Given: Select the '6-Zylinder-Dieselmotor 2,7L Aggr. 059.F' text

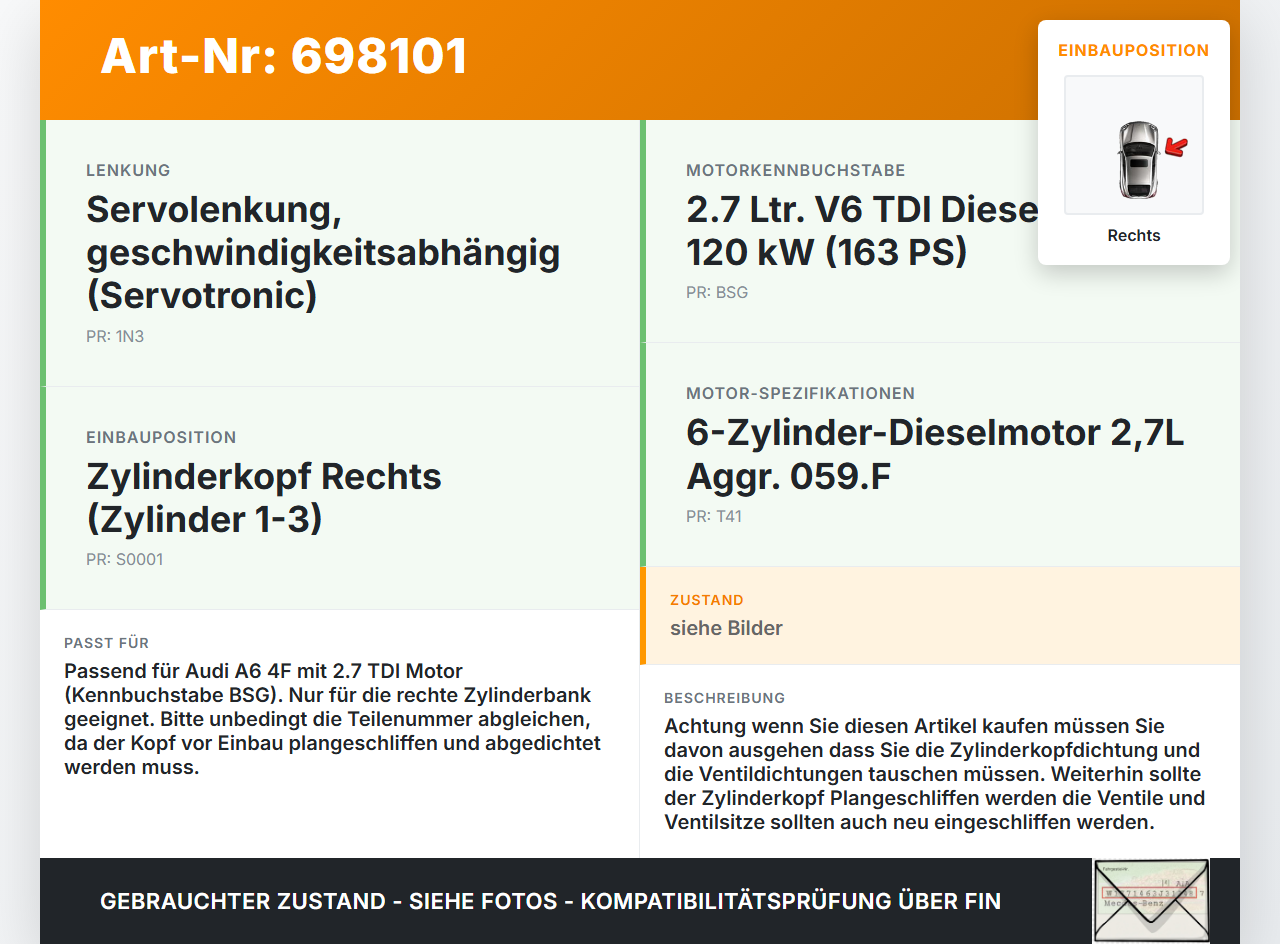Looking at the screenshot, I should coord(935,455).
